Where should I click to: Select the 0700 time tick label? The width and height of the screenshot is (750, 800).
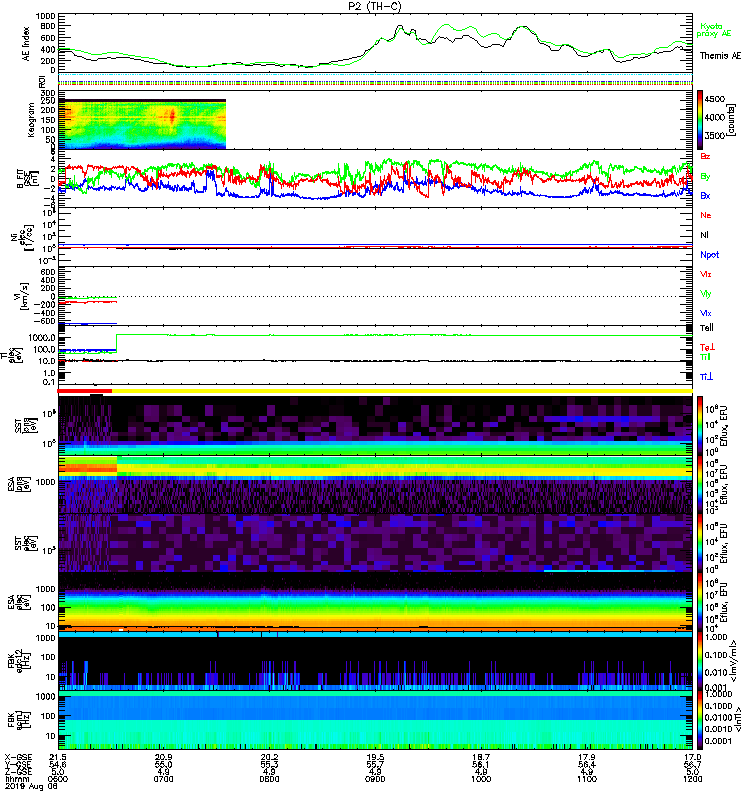pyautogui.click(x=163, y=779)
